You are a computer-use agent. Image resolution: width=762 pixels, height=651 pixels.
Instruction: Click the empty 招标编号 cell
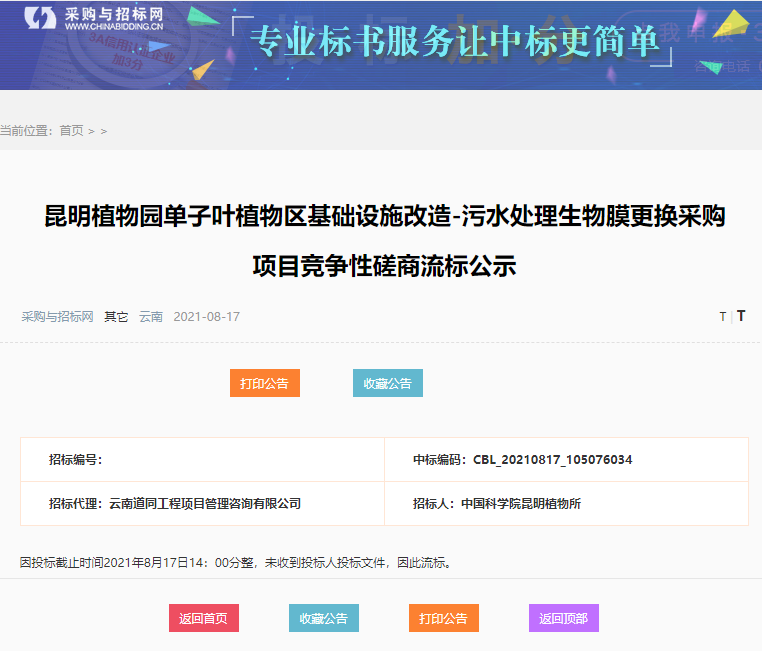pos(202,460)
